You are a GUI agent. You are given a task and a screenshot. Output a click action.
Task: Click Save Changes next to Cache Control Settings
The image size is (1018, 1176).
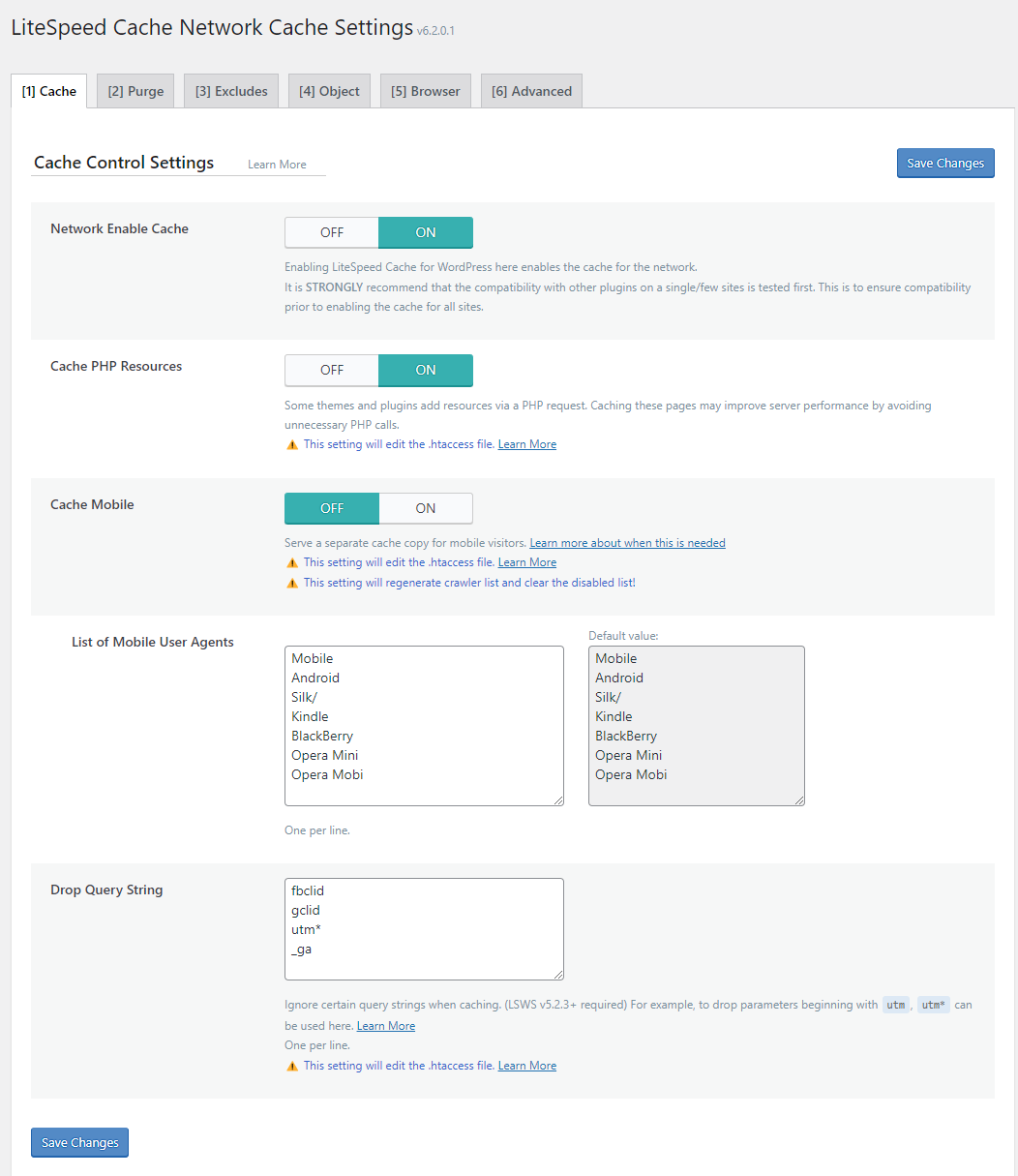(x=945, y=164)
